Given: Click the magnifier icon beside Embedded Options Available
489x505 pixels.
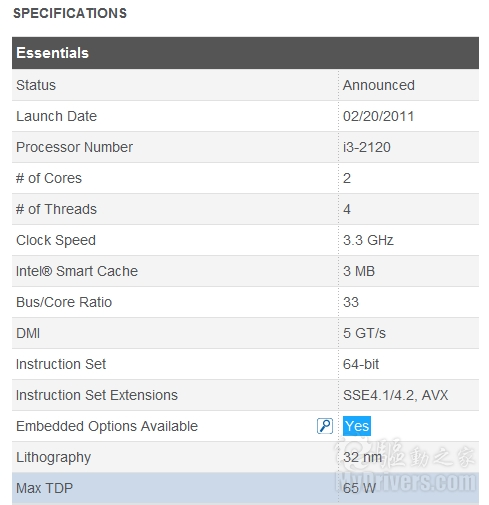Looking at the screenshot, I should click(324, 426).
